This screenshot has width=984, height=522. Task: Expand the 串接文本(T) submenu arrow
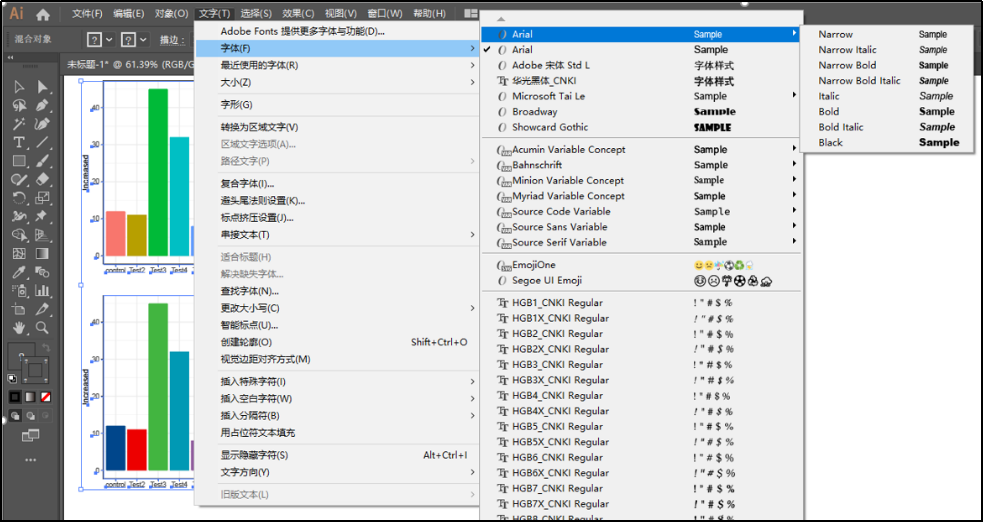point(473,235)
